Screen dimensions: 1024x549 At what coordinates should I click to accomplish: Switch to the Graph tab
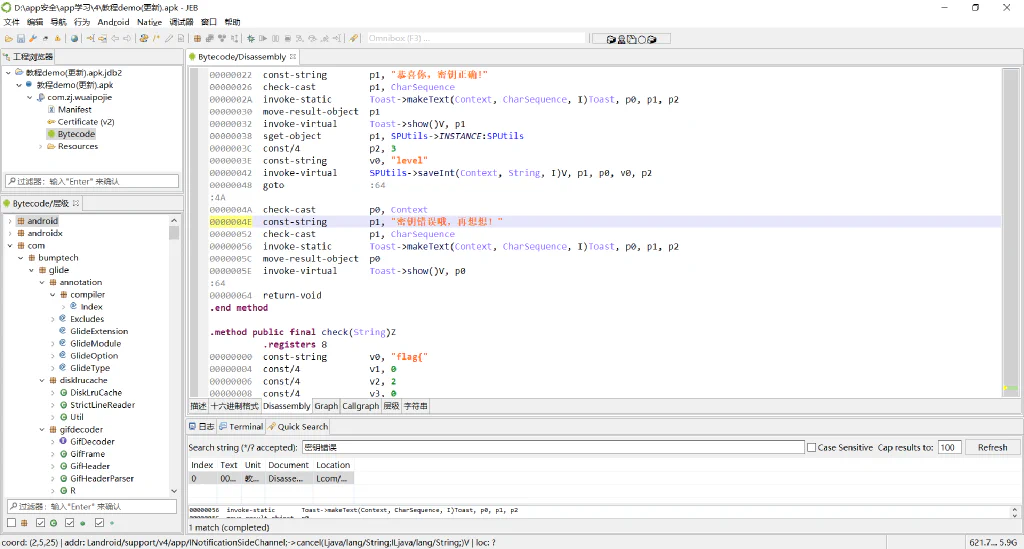tap(326, 406)
